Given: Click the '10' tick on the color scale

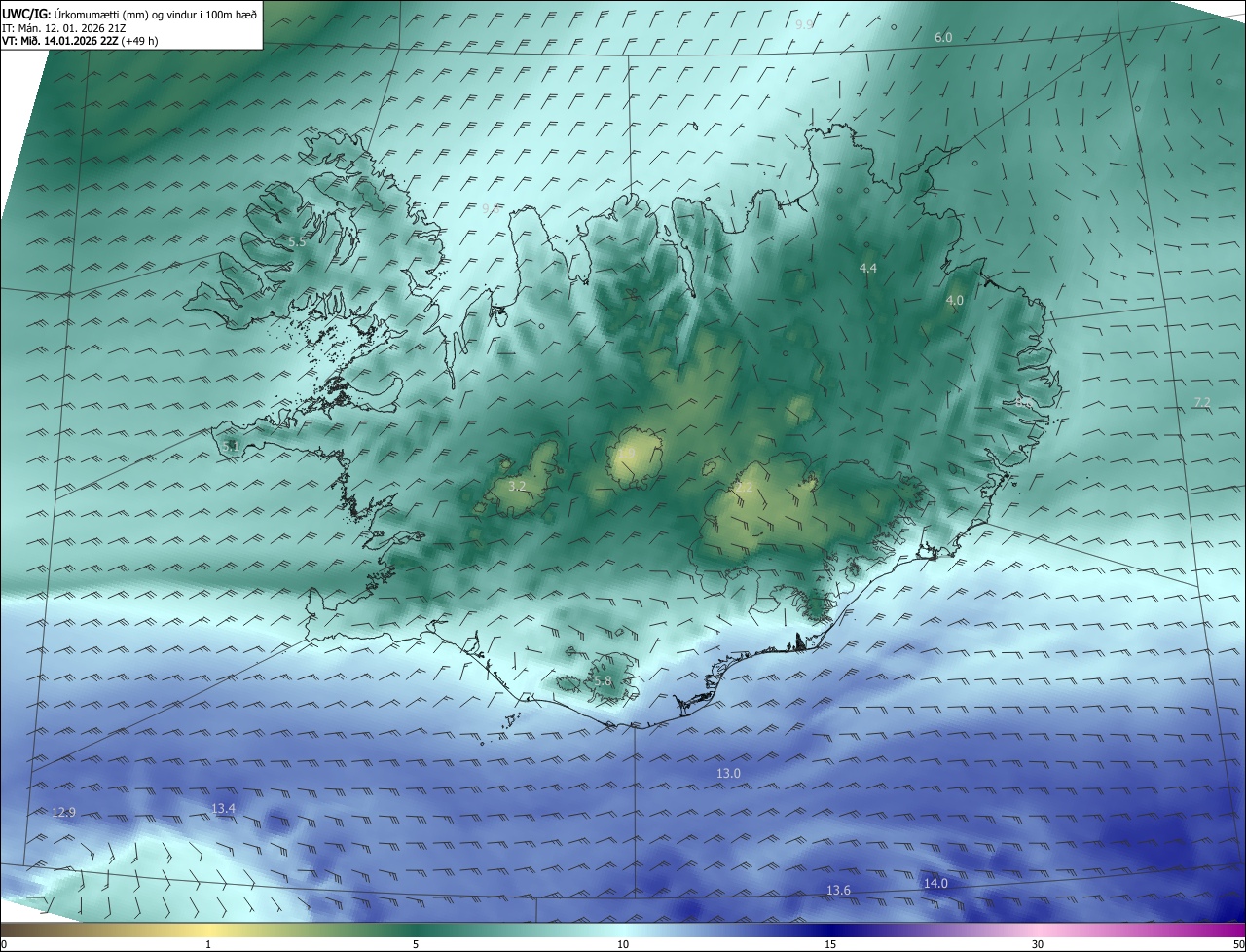Looking at the screenshot, I should tap(623, 944).
